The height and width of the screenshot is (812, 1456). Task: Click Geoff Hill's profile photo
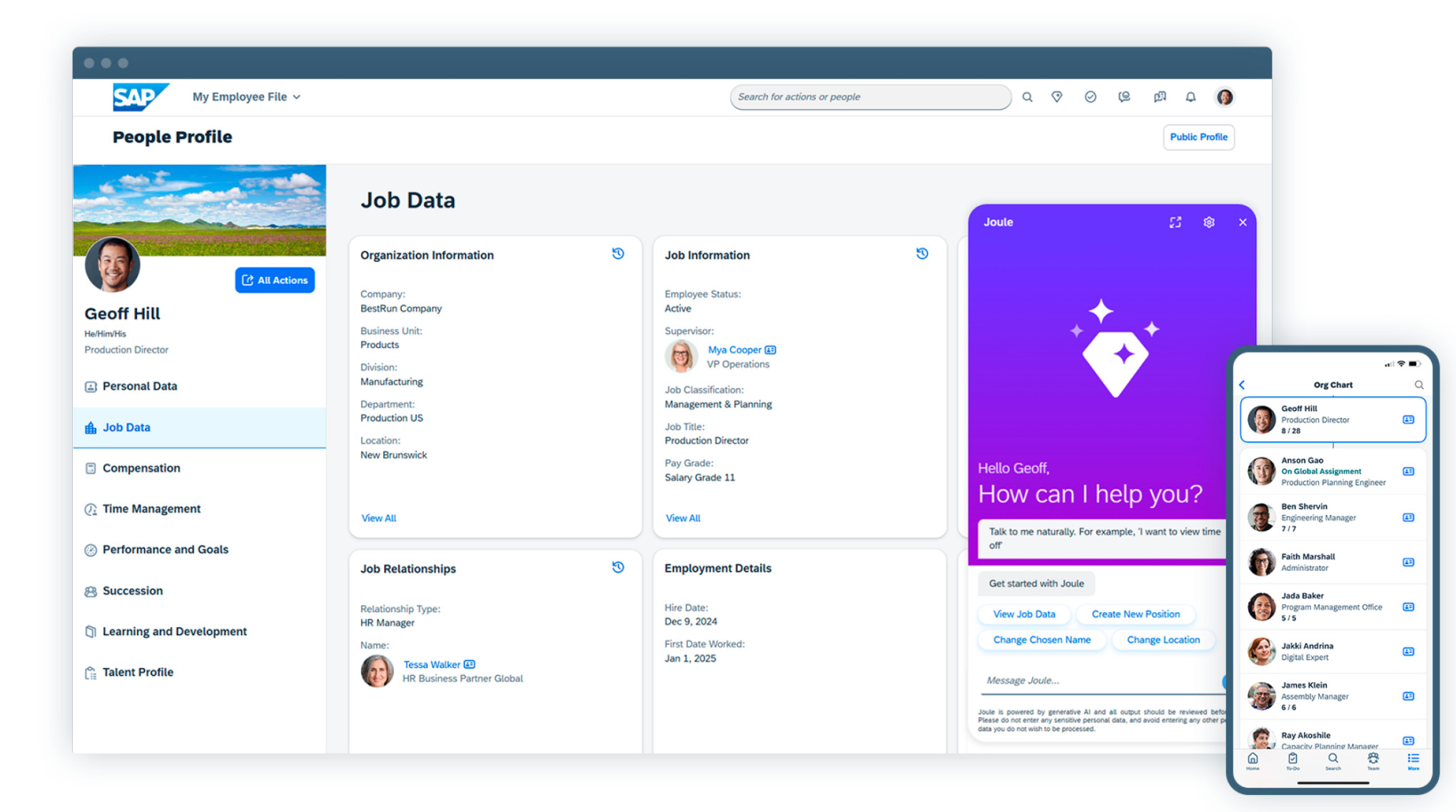pos(113,265)
